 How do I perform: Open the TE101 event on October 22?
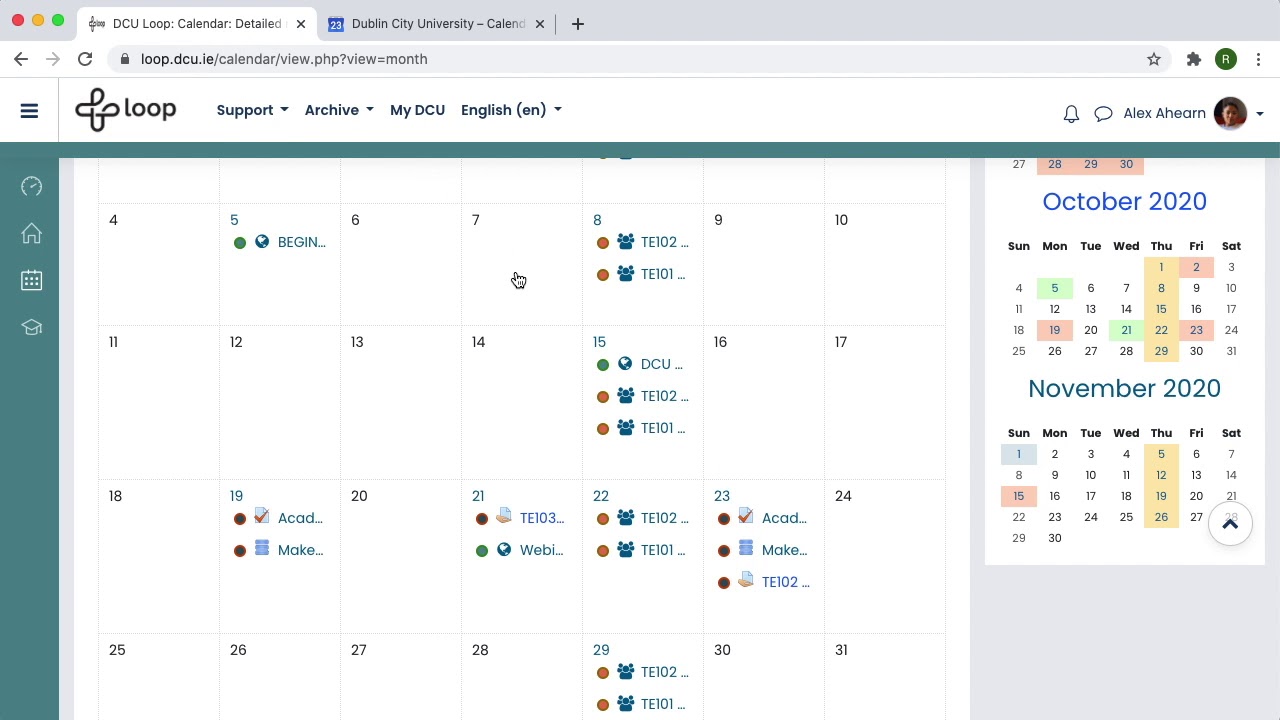[663, 550]
